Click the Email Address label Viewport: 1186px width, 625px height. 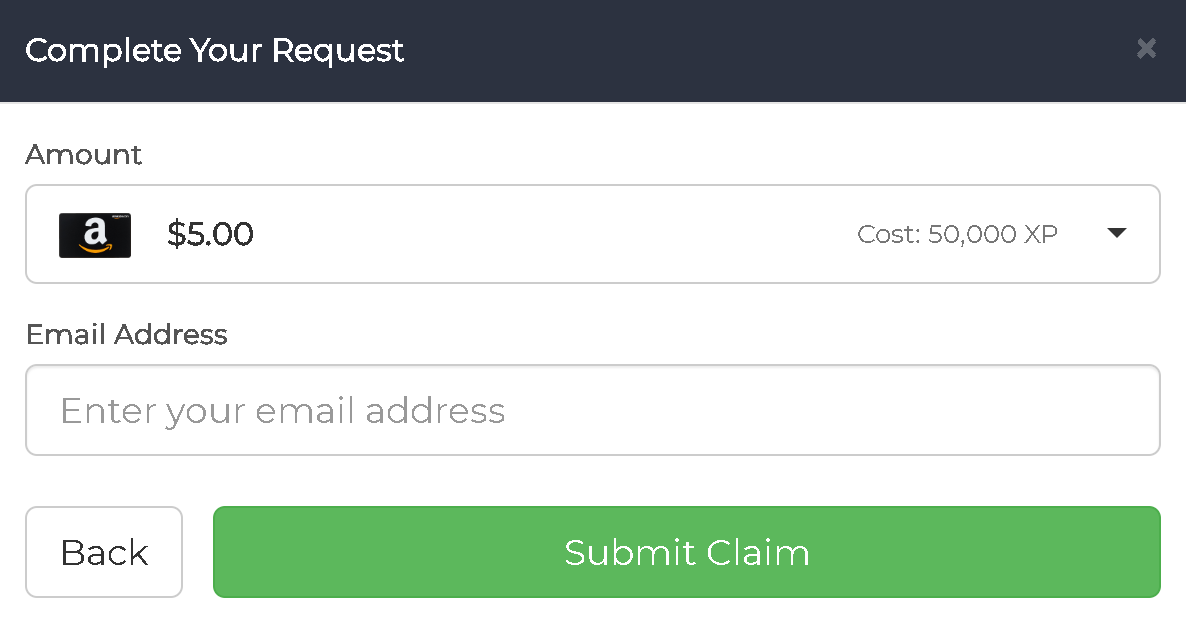pyautogui.click(x=127, y=334)
